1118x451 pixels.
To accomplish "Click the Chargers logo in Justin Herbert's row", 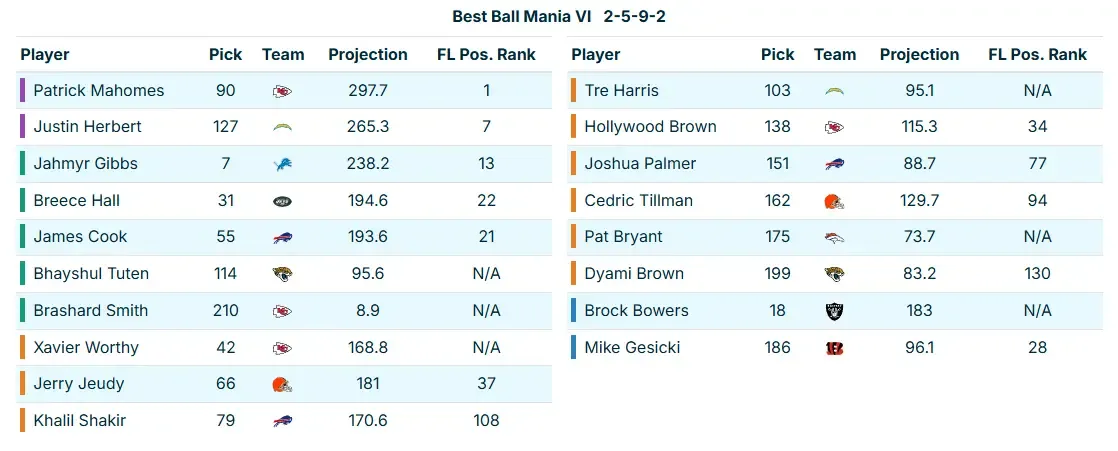I will (x=283, y=127).
